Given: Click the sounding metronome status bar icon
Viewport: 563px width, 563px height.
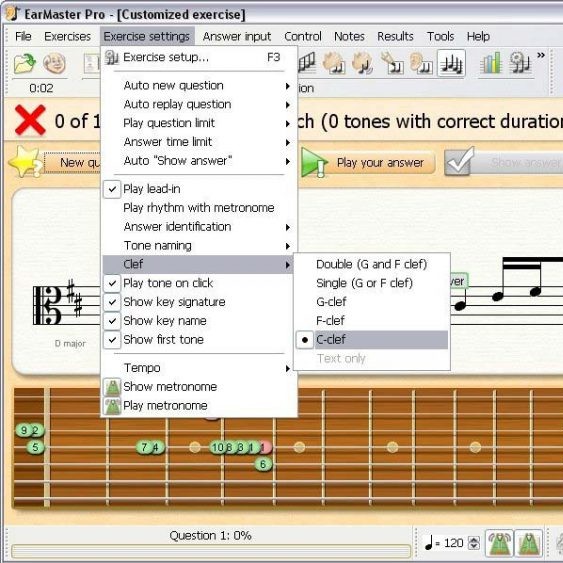Looking at the screenshot, I should point(499,544).
